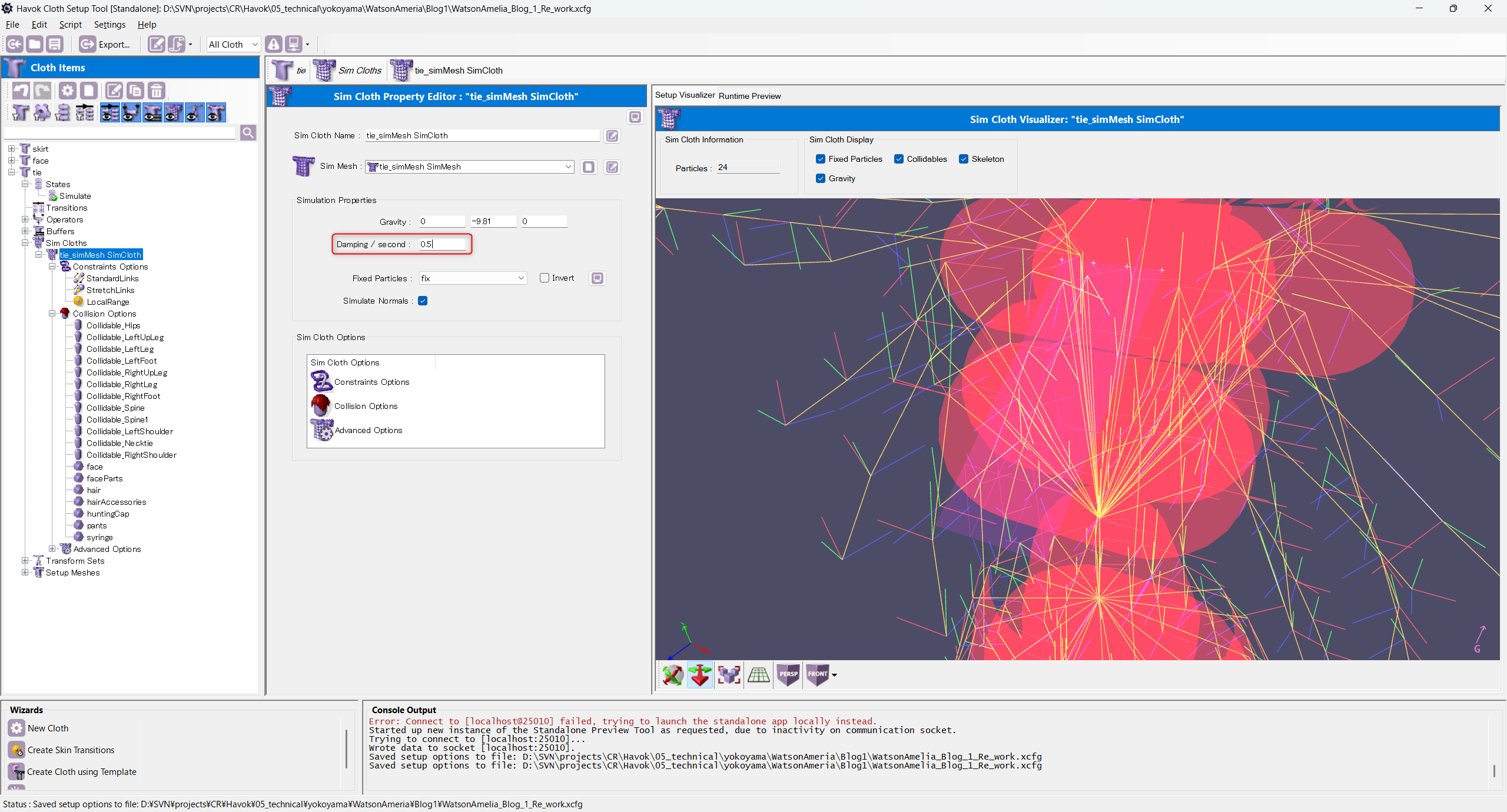Viewport: 1507px width, 812px height.
Task: Open the Script menu
Action: pos(70,25)
